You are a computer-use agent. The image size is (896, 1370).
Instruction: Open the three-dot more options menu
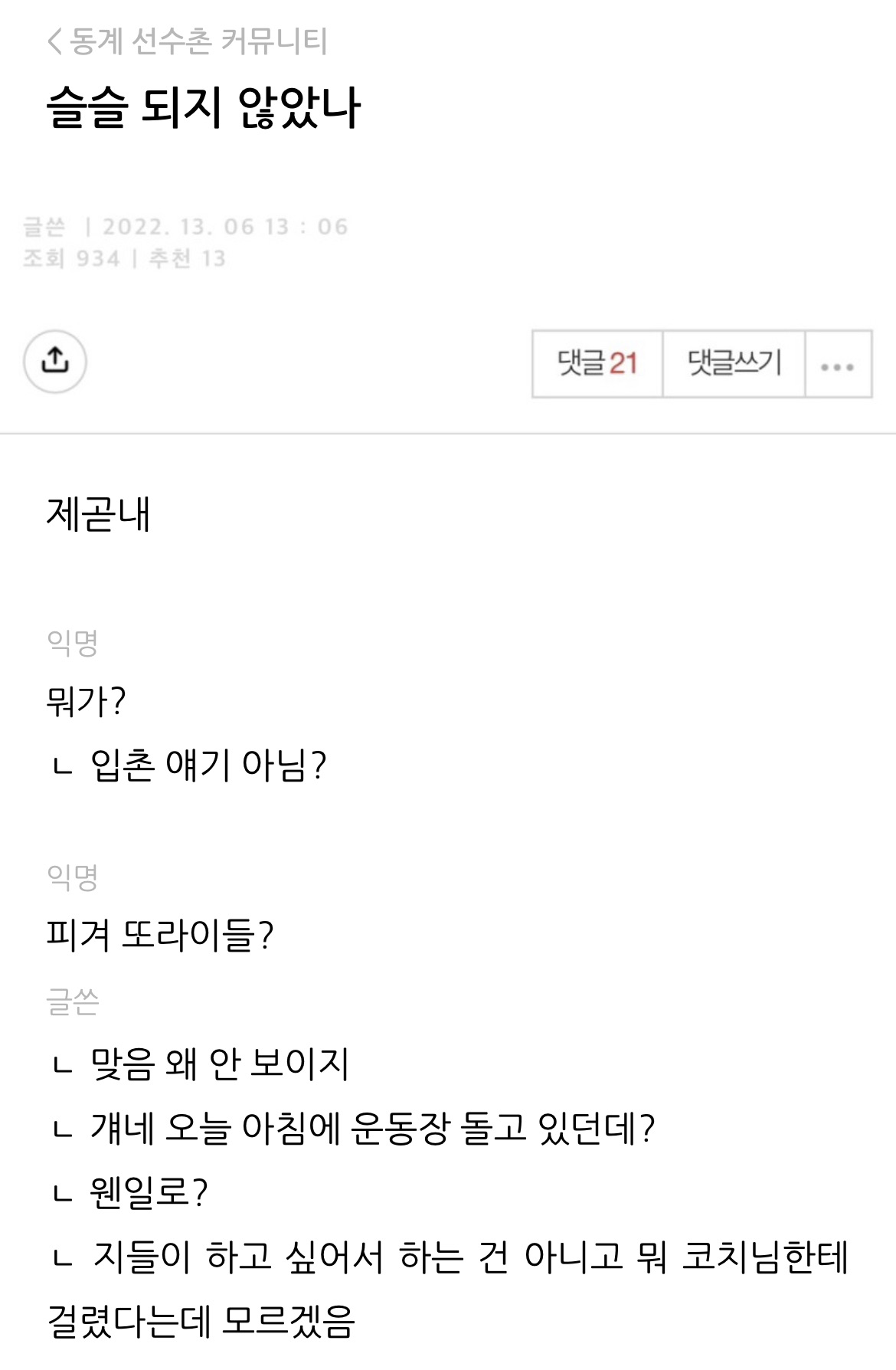pyautogui.click(x=837, y=365)
